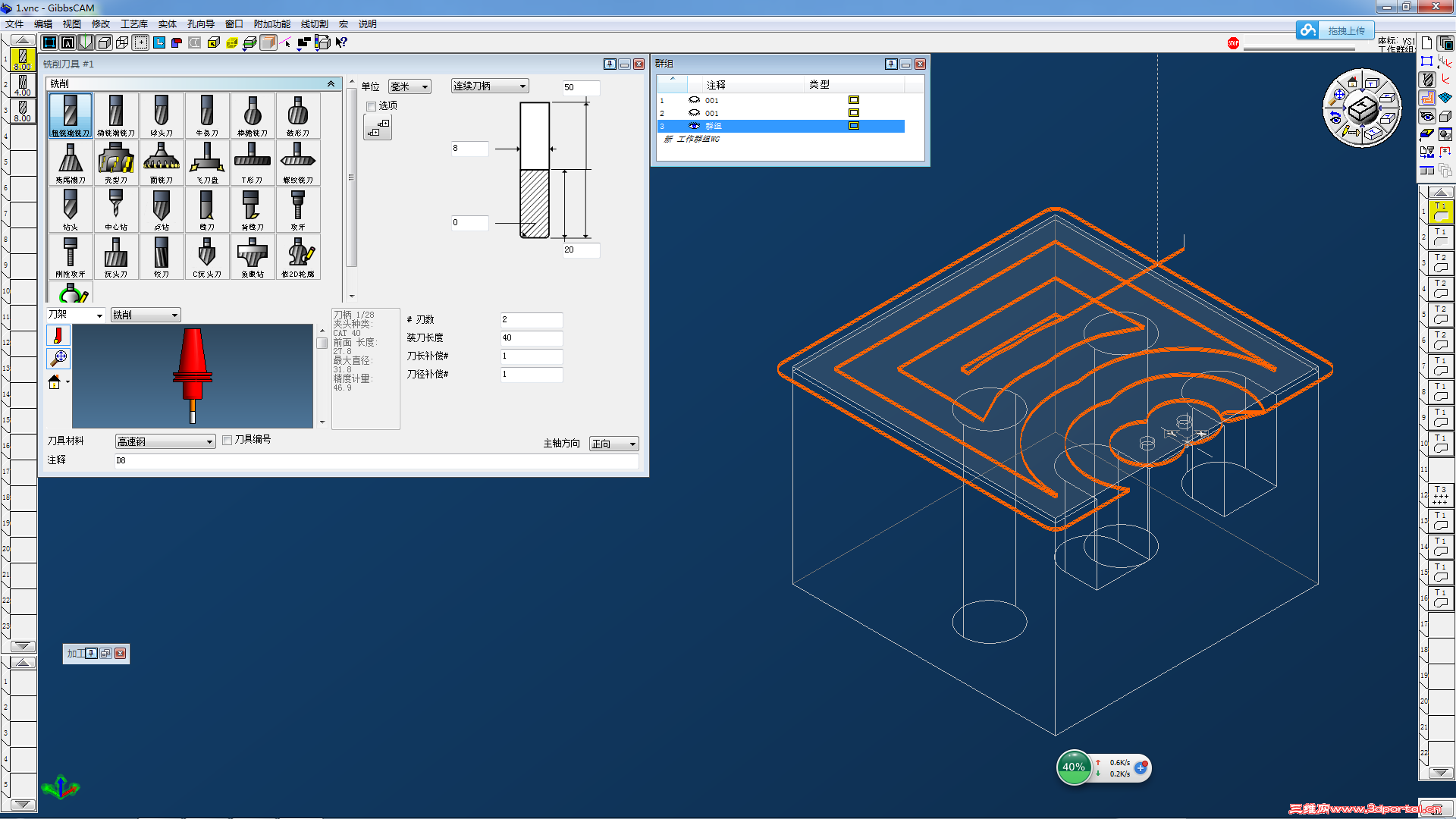
Task: Click the red STOP icon in toolbar
Action: [1233, 43]
